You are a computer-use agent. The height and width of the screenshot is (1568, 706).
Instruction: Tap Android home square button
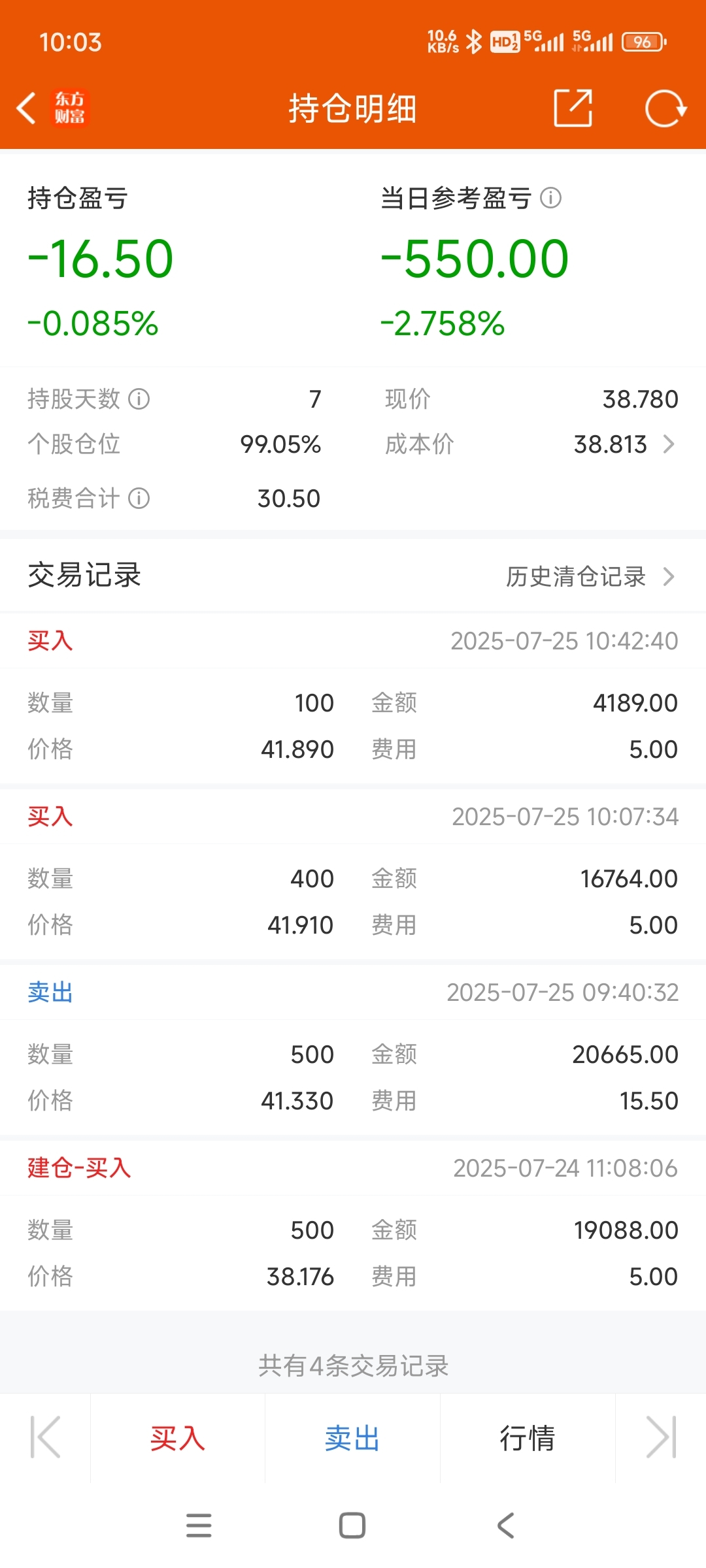(x=352, y=1526)
